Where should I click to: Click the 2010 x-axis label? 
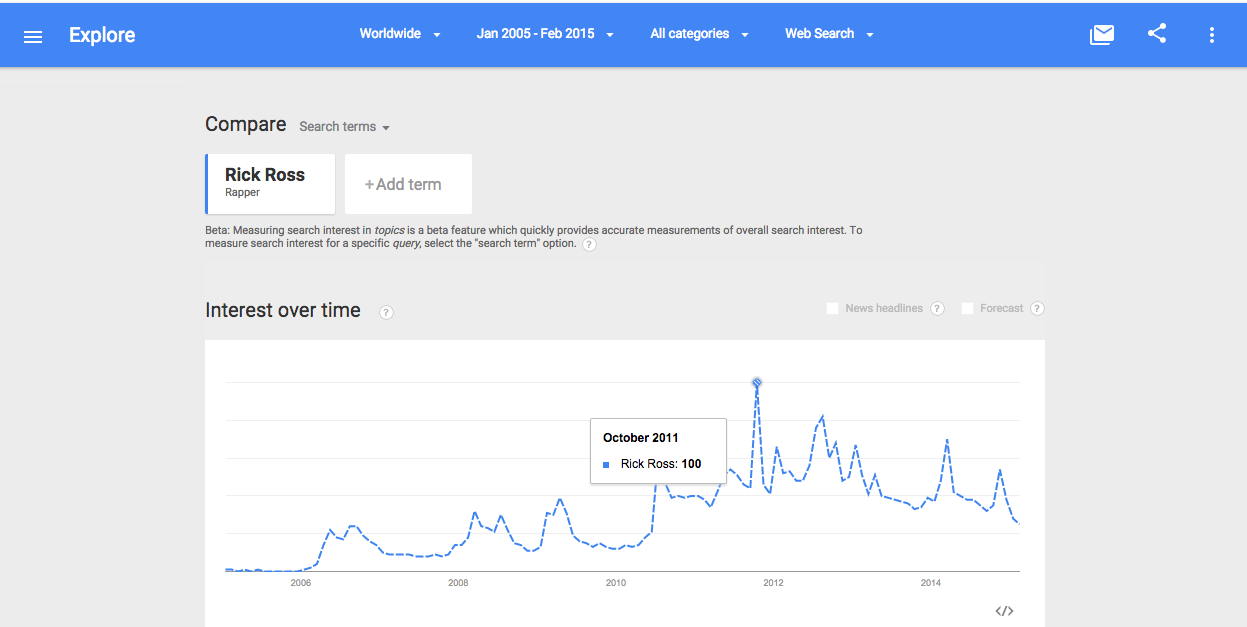pyautogui.click(x=616, y=583)
